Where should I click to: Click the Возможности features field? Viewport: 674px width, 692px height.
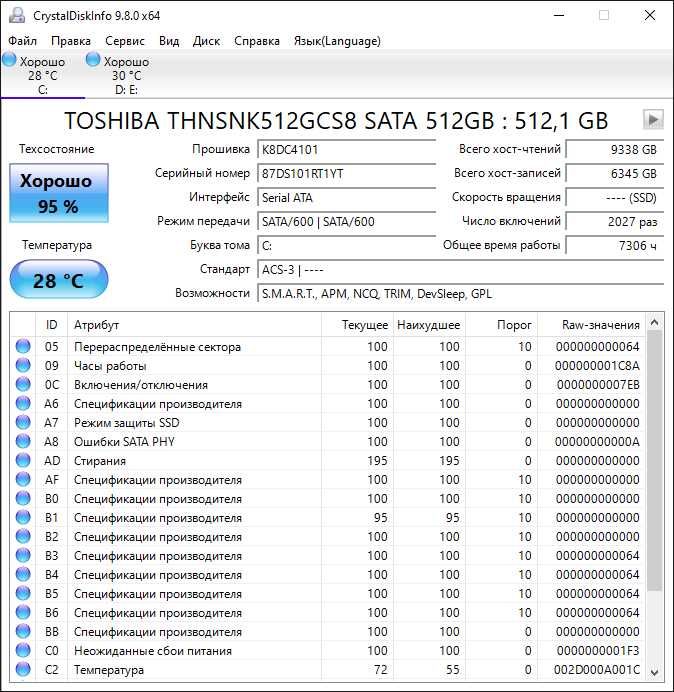pos(460,293)
